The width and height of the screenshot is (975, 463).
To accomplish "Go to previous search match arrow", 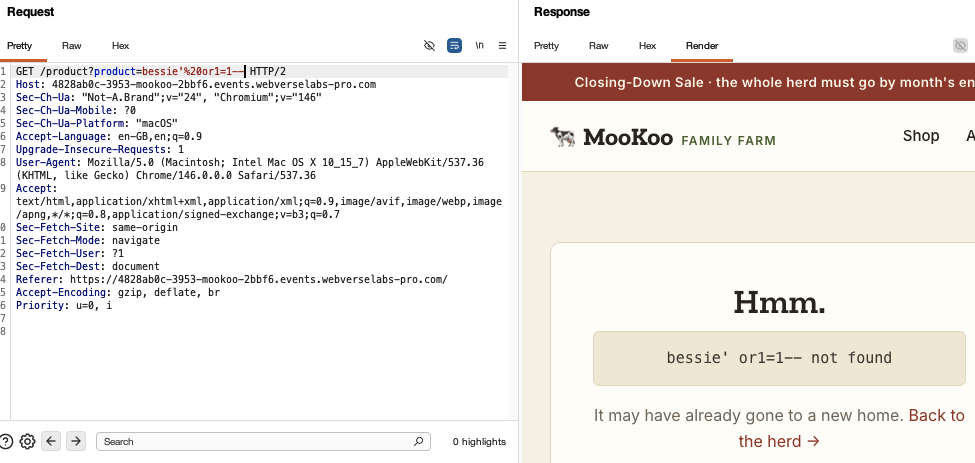I will [51, 441].
